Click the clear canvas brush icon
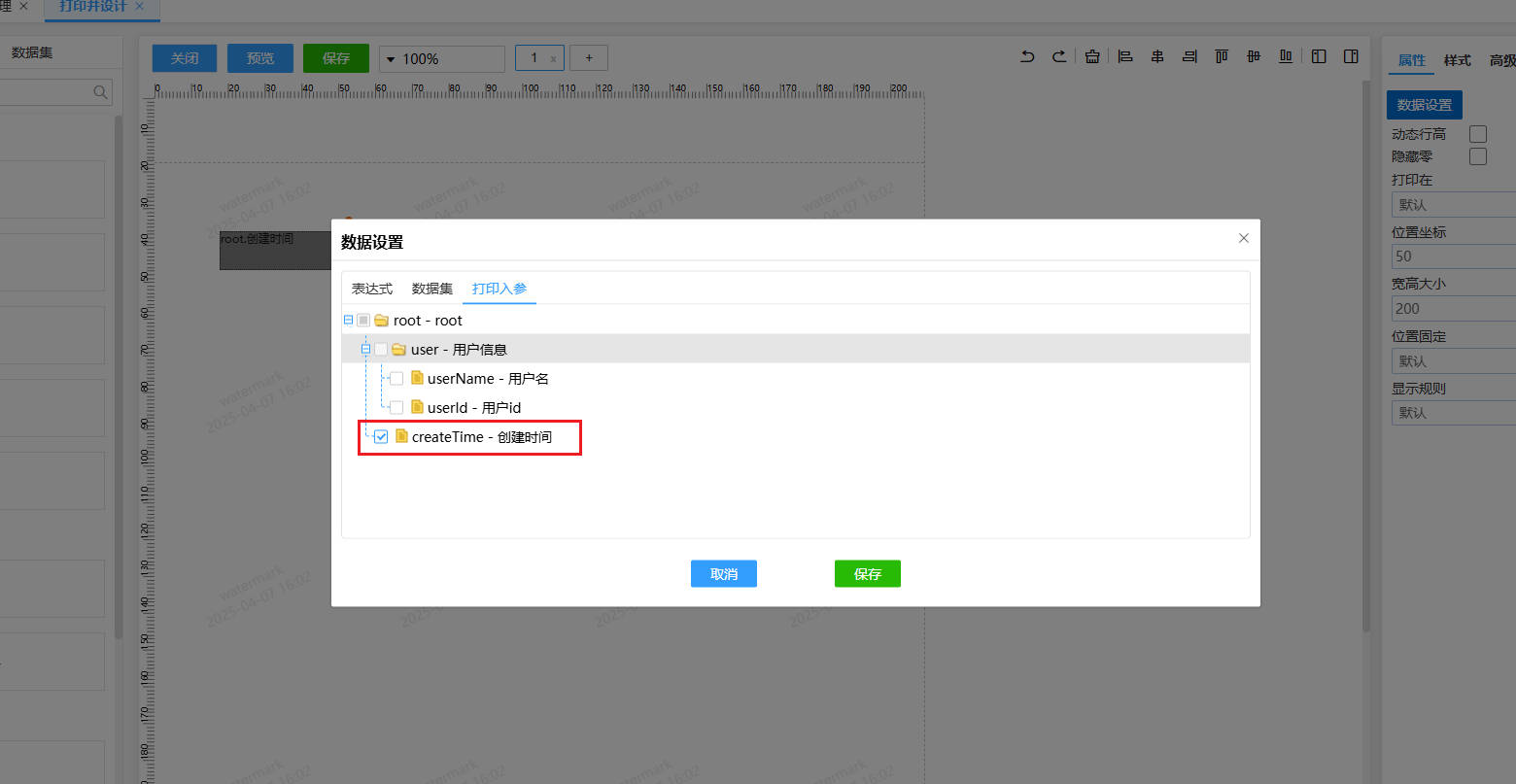The height and width of the screenshot is (784, 1516). (1092, 57)
